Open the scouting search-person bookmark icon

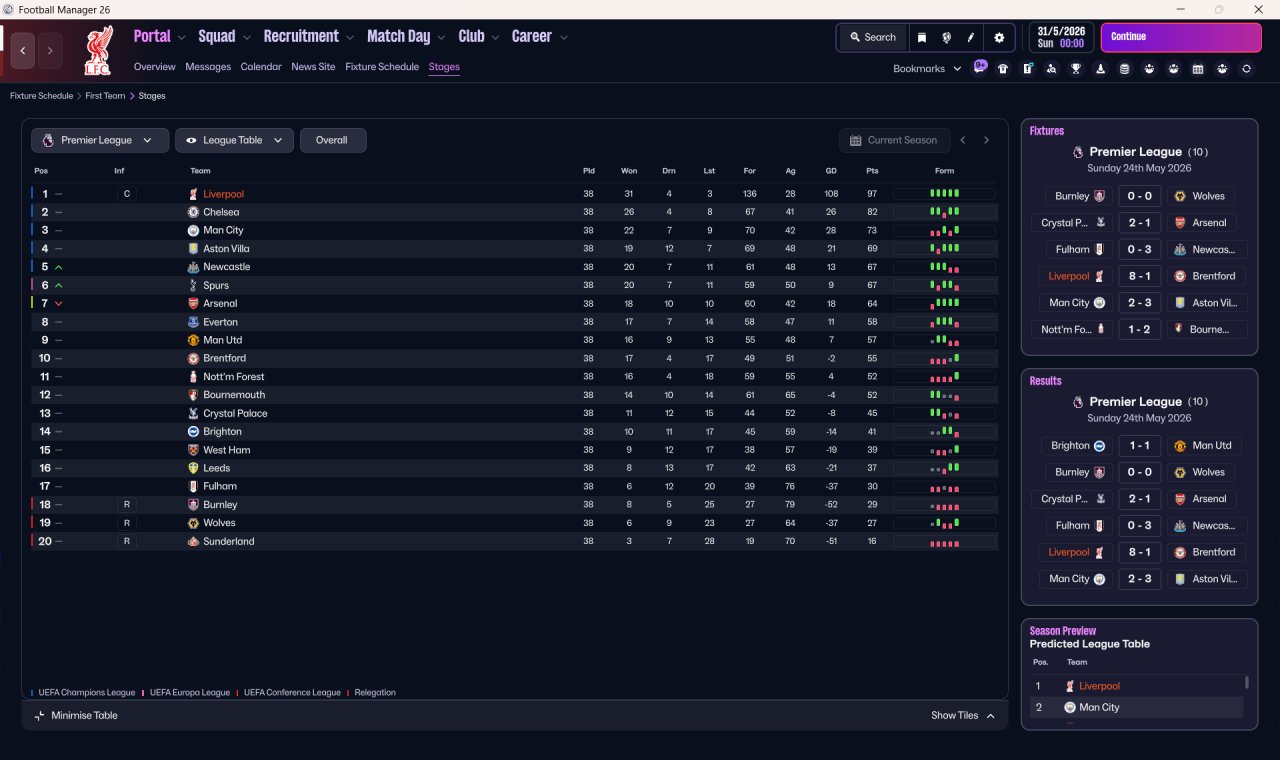tap(1051, 69)
